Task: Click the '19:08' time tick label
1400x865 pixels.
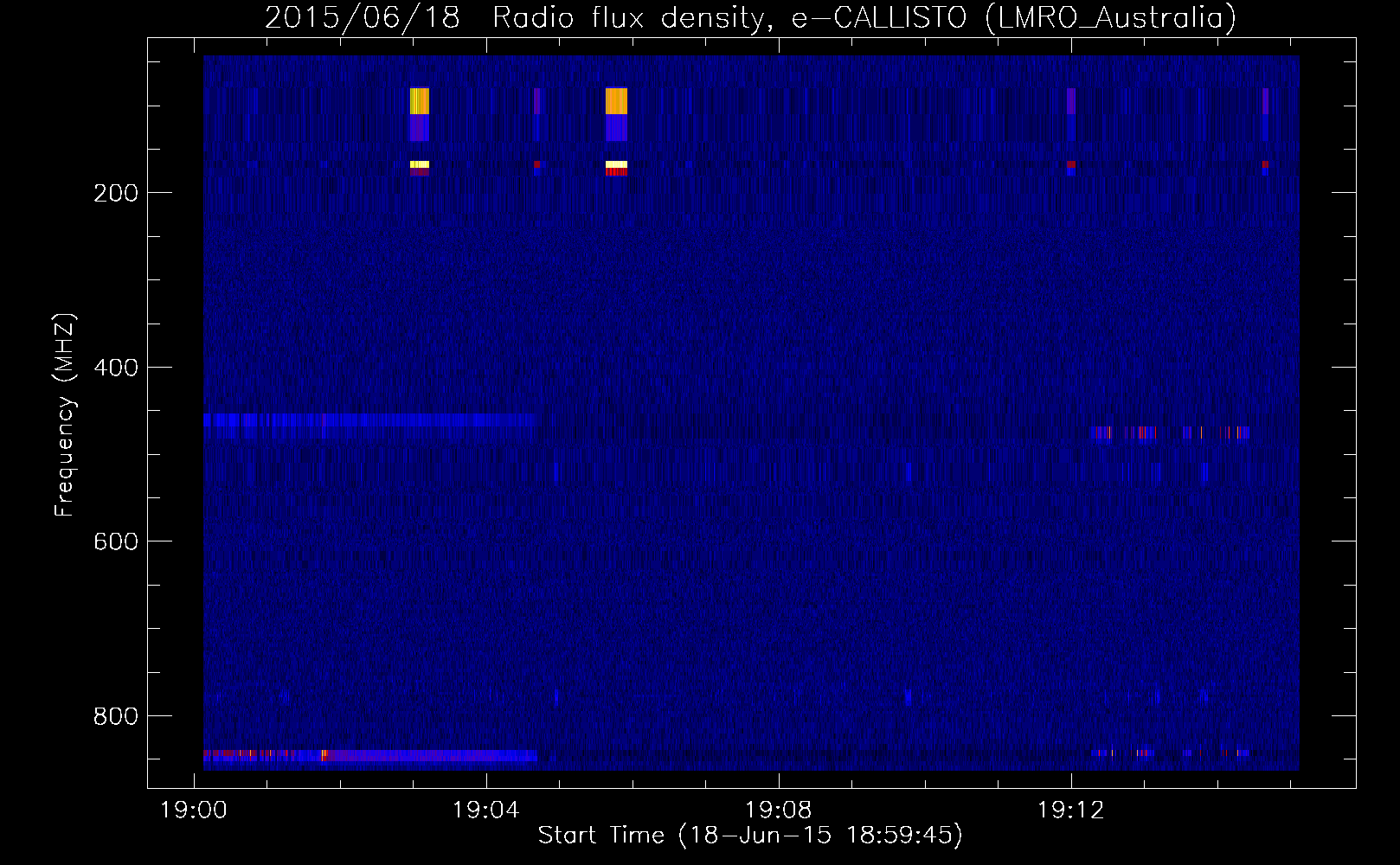Action: (779, 811)
